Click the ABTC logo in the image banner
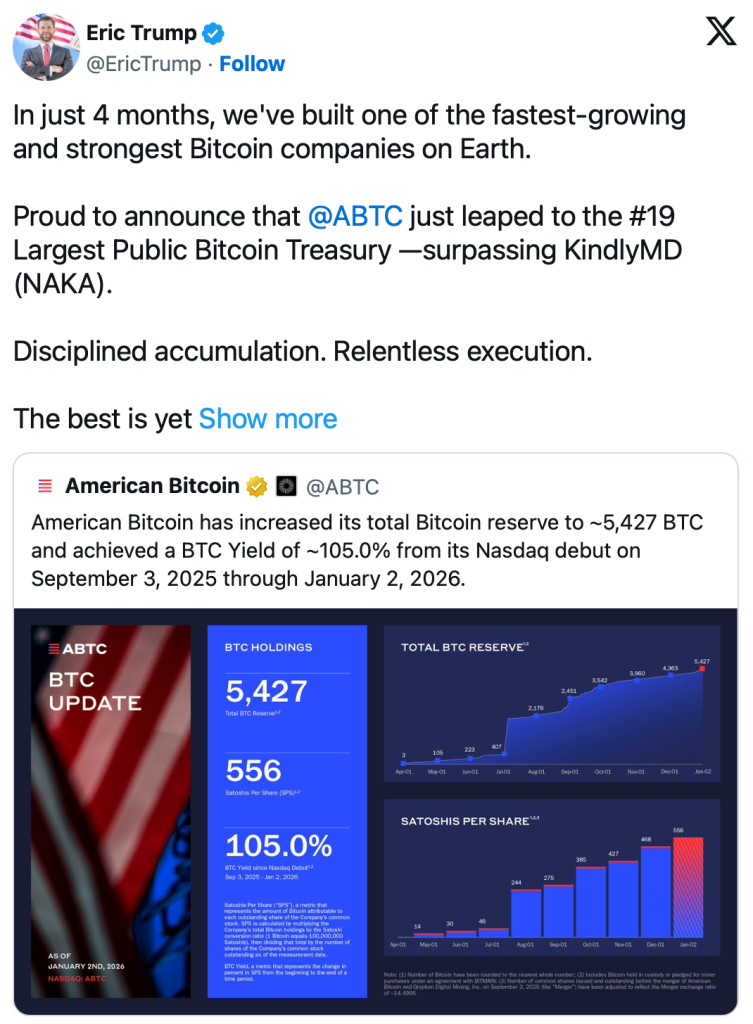This screenshot has height=1024, width=753. coord(78,648)
